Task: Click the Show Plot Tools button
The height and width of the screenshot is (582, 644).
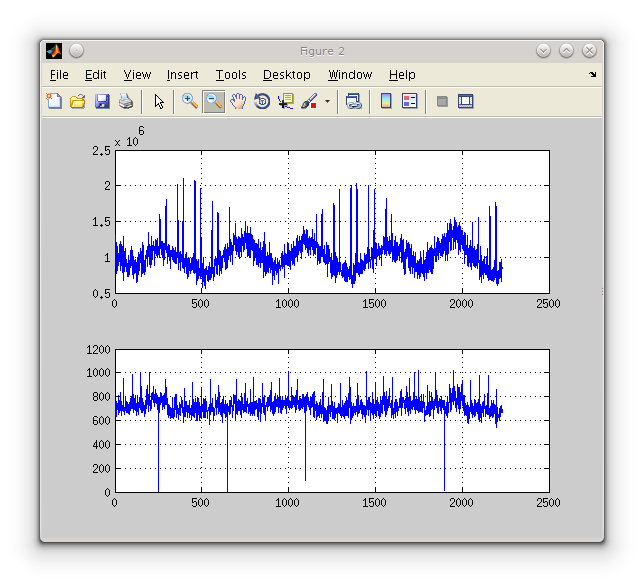Action: pos(465,101)
